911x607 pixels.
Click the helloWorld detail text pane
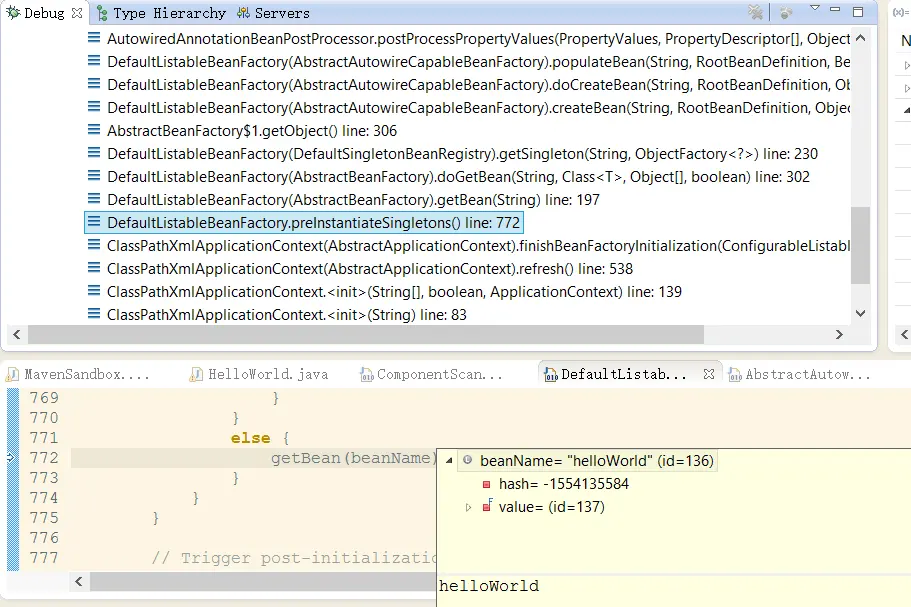[674, 590]
